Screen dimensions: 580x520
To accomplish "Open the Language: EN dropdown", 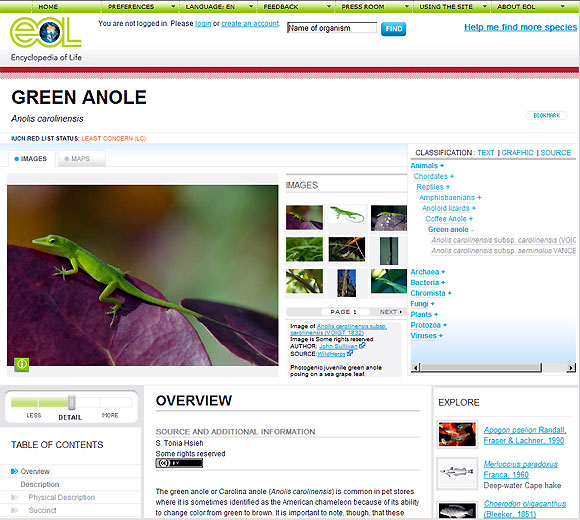I will point(219,7).
